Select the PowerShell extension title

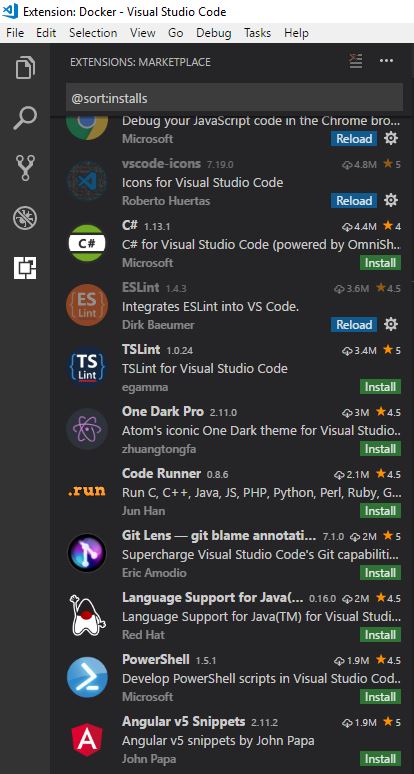tap(155, 659)
